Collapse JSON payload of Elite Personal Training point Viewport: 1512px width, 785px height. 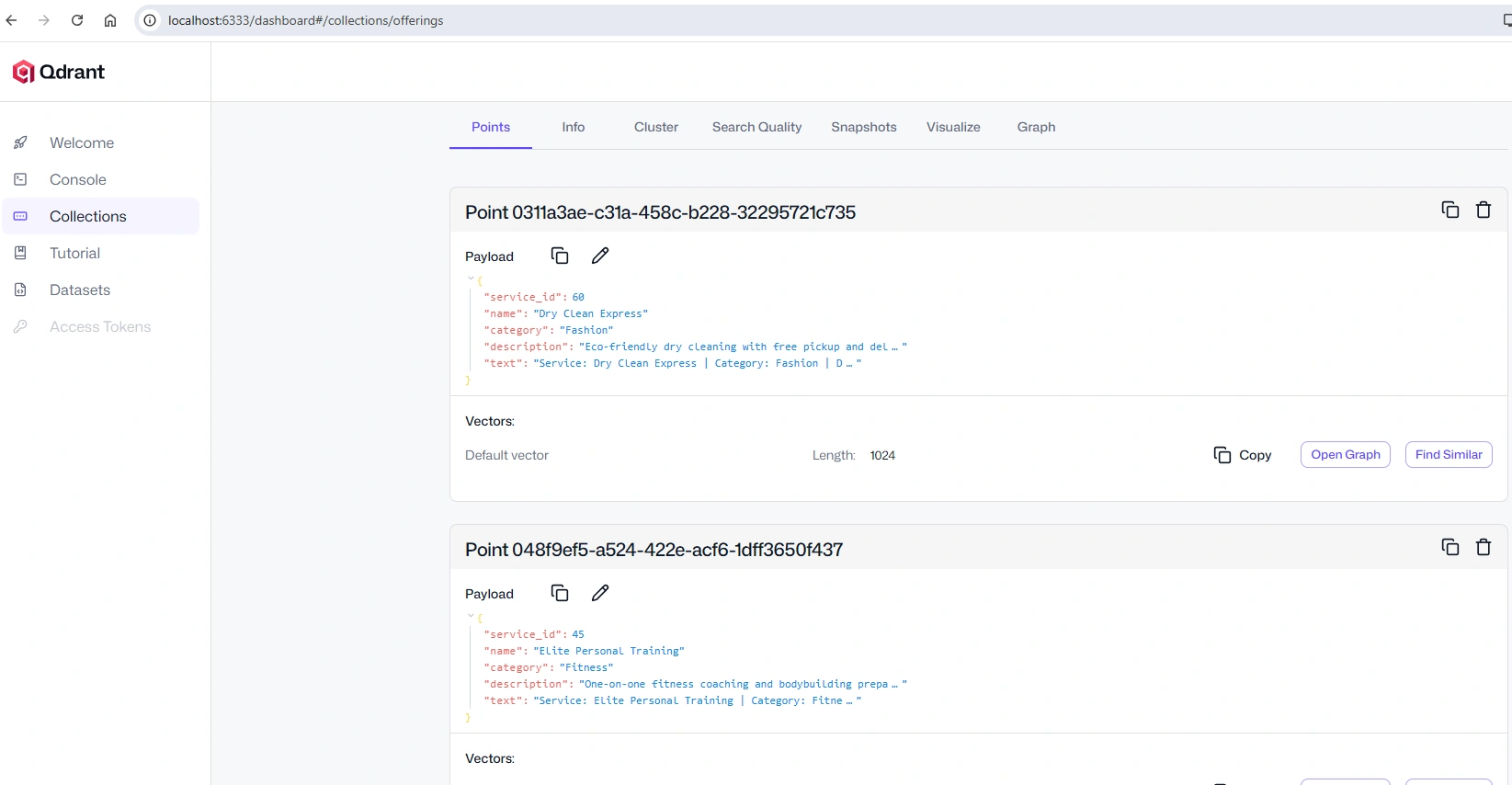pos(471,616)
